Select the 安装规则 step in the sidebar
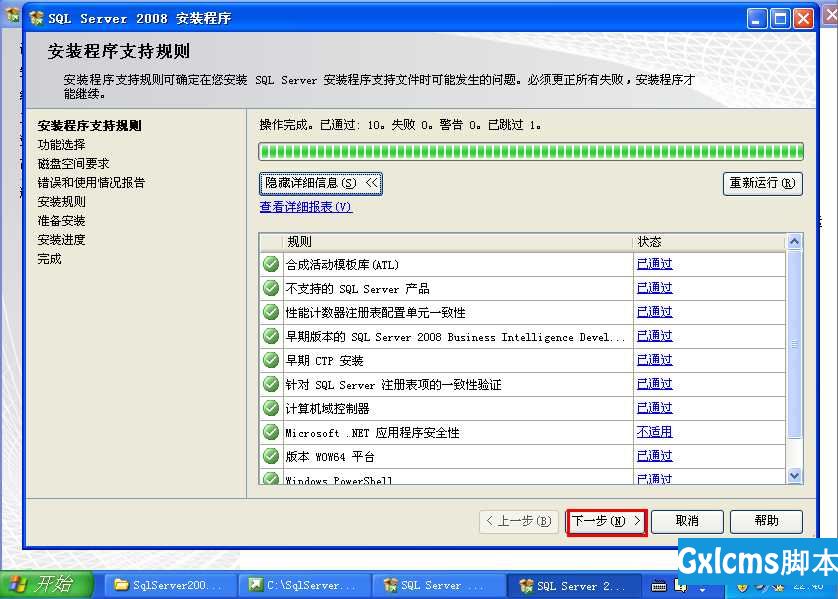Viewport: 838px width, 599px height. point(61,202)
